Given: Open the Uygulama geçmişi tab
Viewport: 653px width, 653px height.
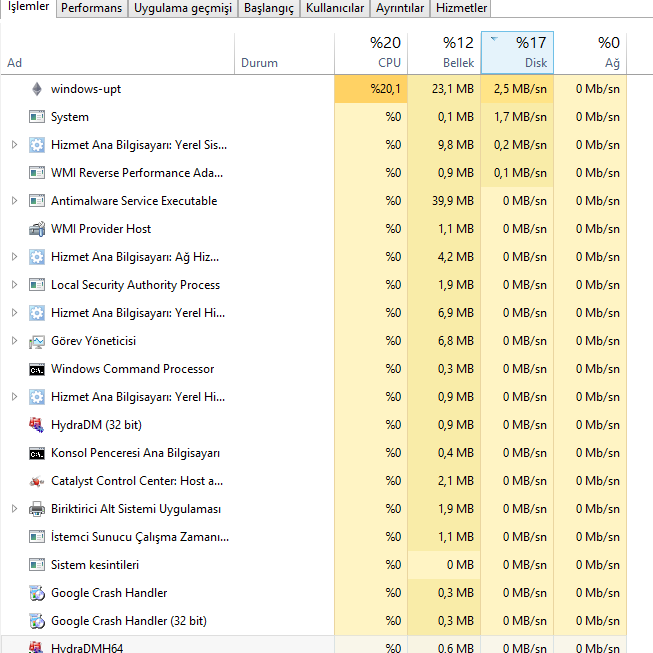Looking at the screenshot, I should (182, 8).
